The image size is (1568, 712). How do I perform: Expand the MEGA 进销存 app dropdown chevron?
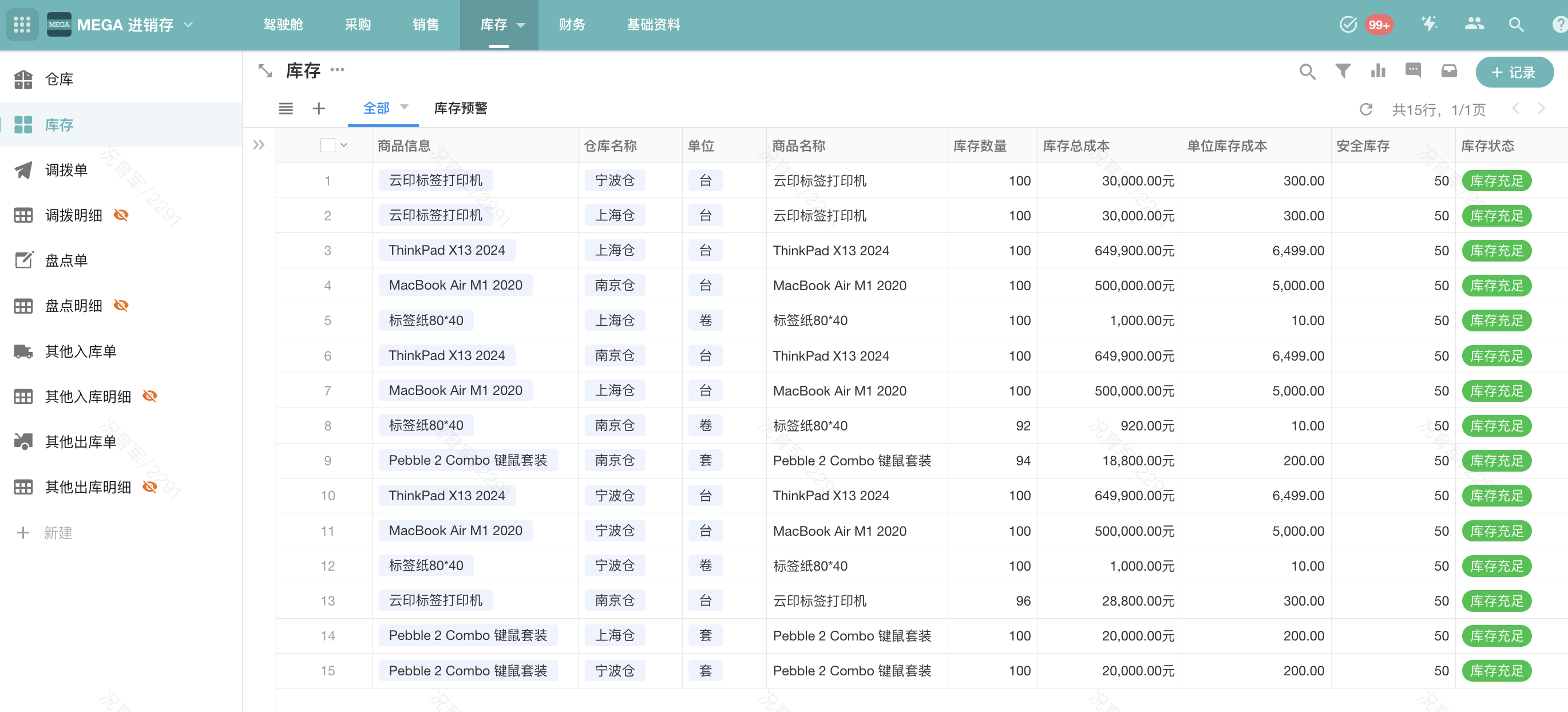(x=188, y=25)
